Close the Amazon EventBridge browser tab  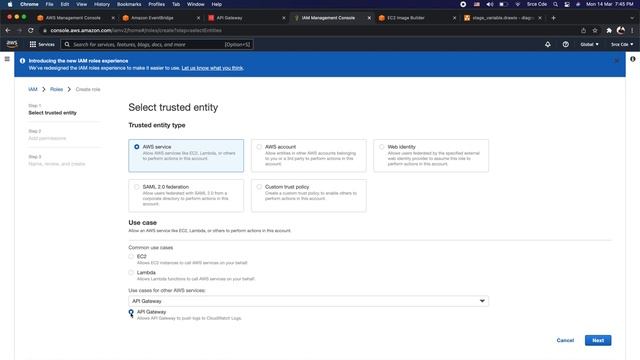click(198, 18)
